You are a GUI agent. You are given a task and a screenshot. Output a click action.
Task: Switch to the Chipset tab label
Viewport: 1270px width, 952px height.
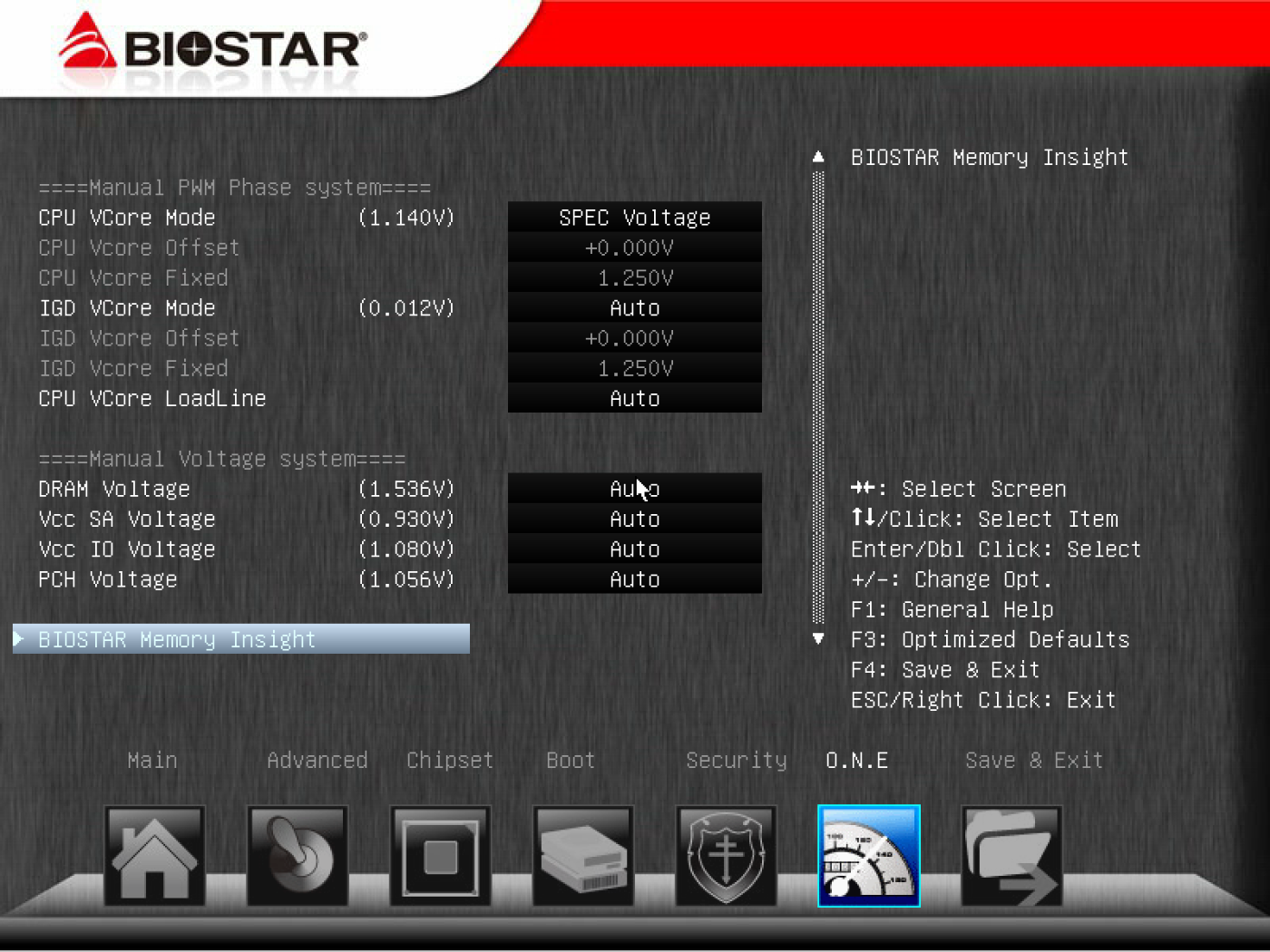click(x=450, y=760)
